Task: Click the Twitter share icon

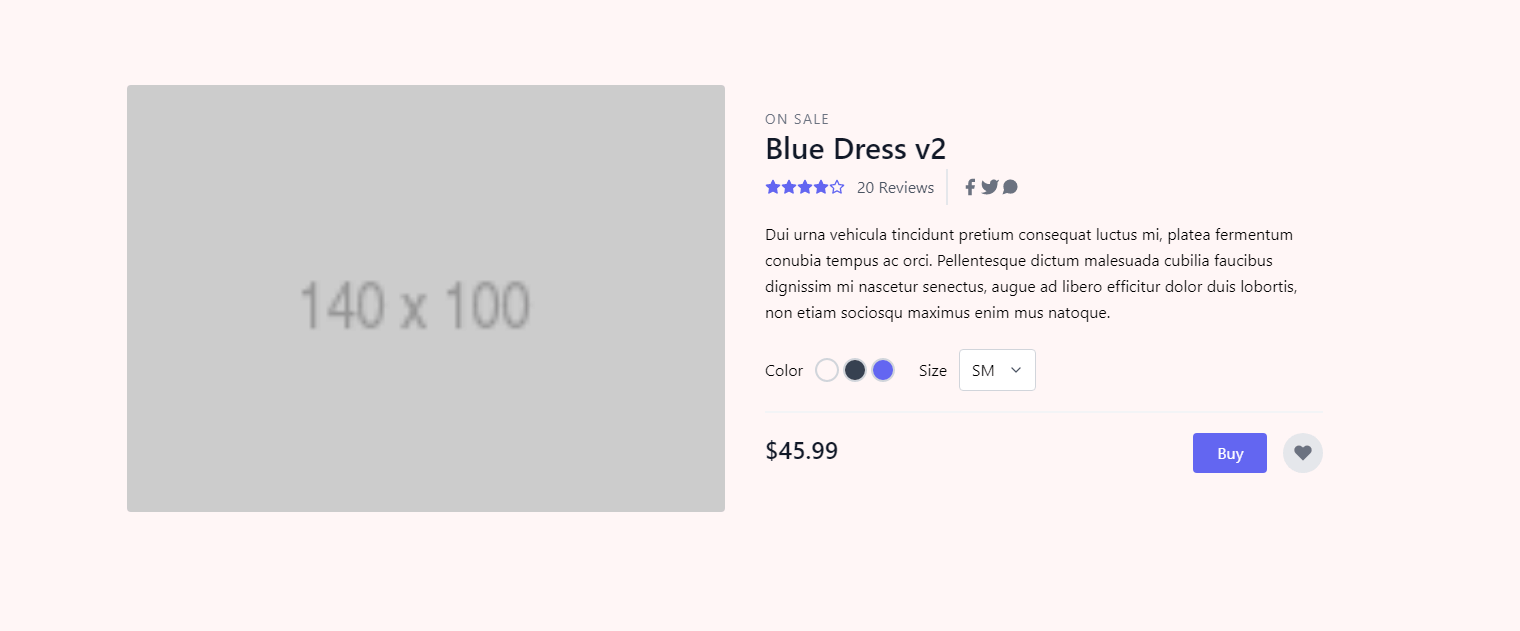Action: coord(990,187)
